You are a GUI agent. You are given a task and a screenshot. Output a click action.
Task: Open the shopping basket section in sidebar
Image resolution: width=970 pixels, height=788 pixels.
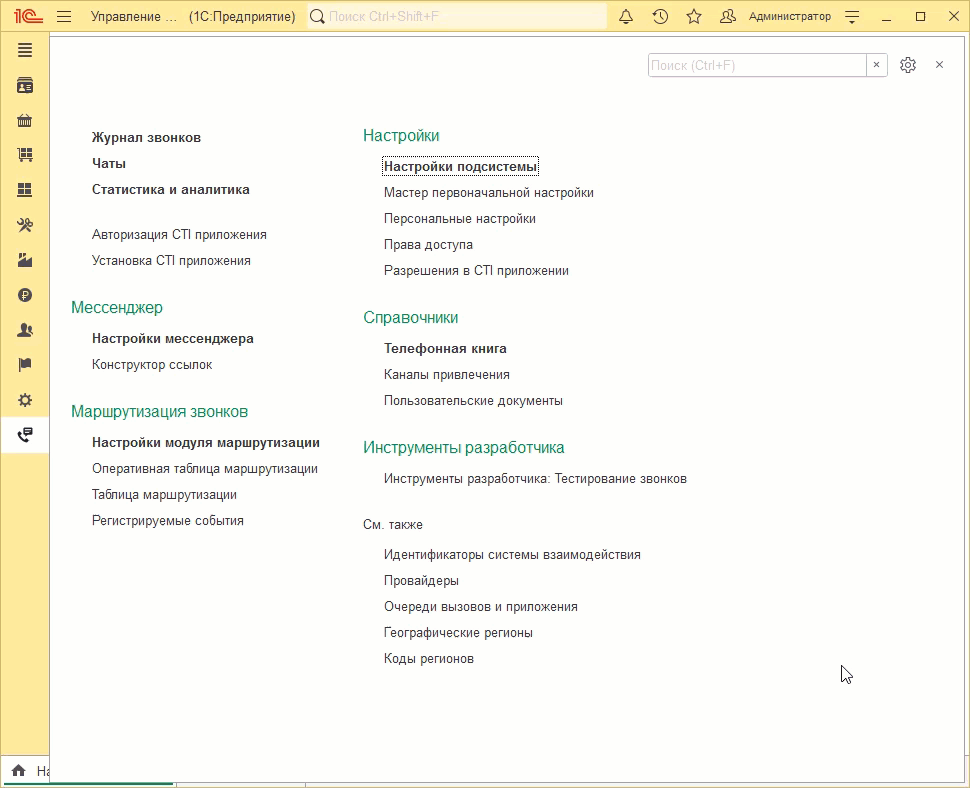click(x=25, y=121)
